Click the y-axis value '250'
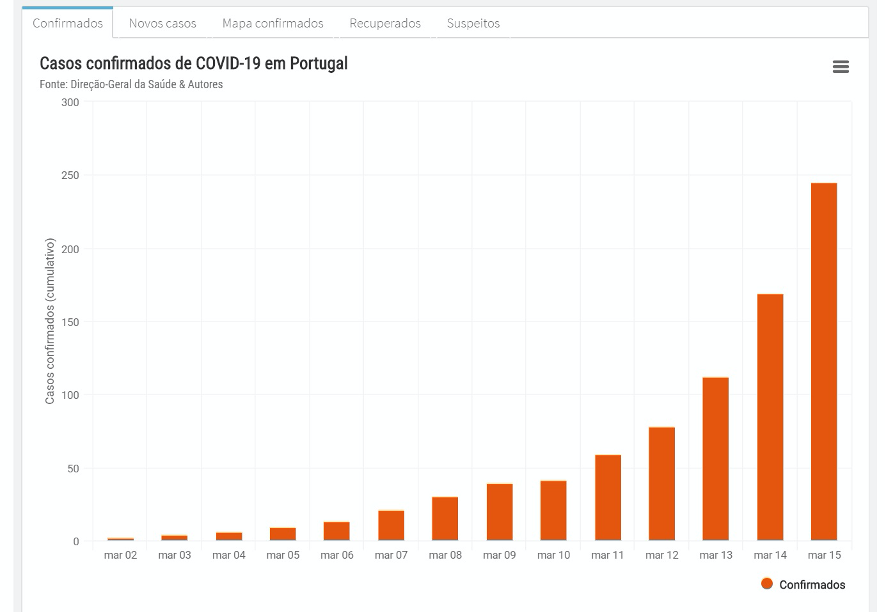This screenshot has height=612, width=885. pyautogui.click(x=70, y=176)
